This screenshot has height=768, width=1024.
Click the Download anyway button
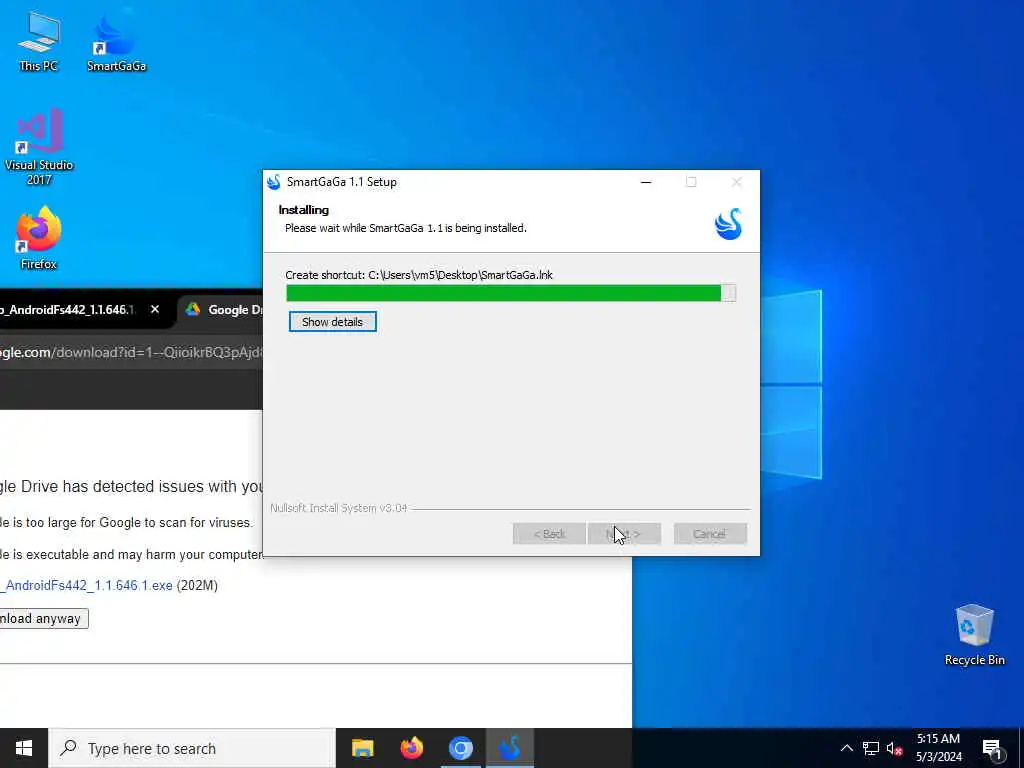(x=44, y=618)
